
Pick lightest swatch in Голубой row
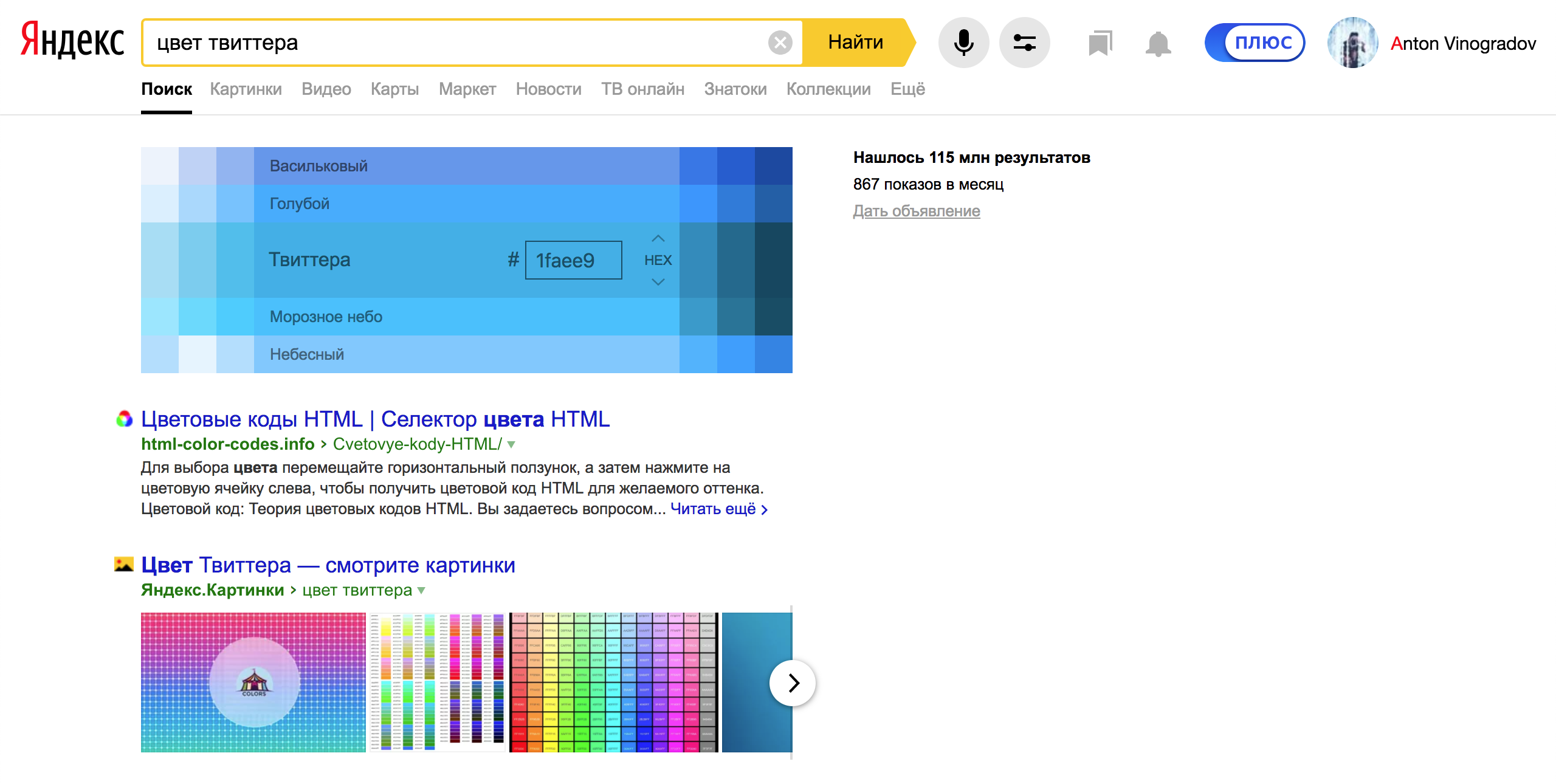point(160,204)
